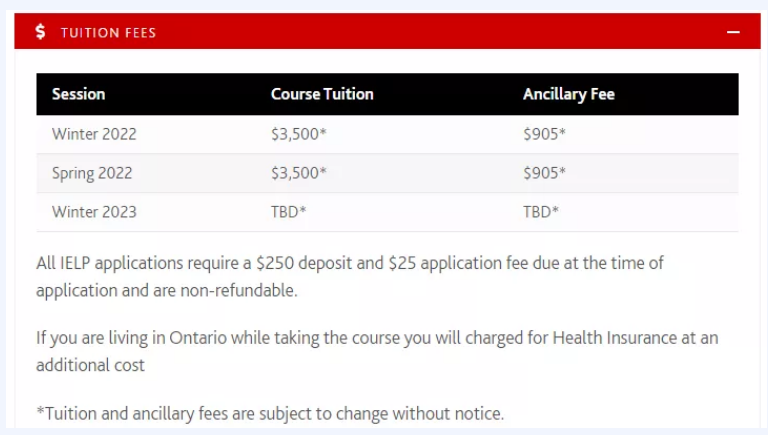The image size is (768, 435).
Task: Select the Winter 2022 session cell
Action: point(94,134)
